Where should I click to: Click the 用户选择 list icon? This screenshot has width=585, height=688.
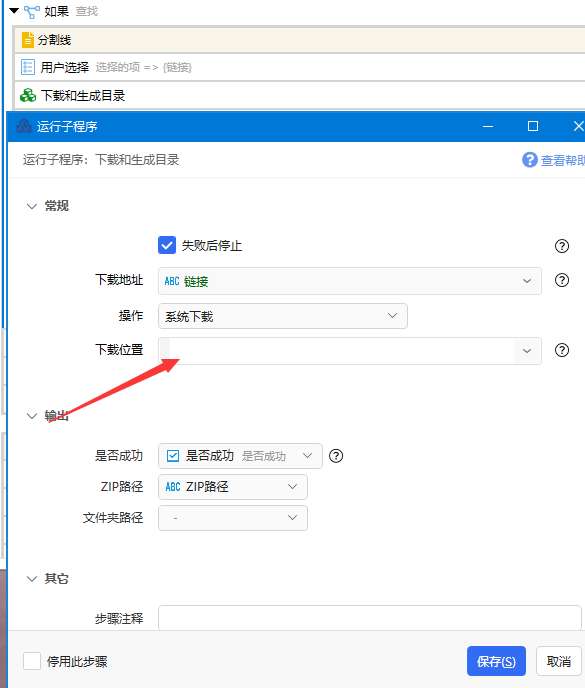[28, 67]
